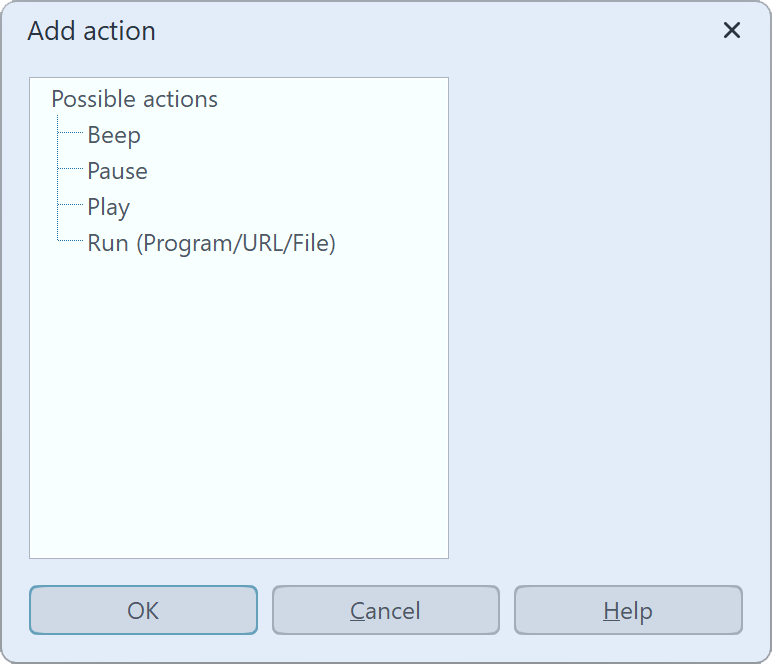
Task: Click the Add action title bar text
Action: tap(92, 31)
